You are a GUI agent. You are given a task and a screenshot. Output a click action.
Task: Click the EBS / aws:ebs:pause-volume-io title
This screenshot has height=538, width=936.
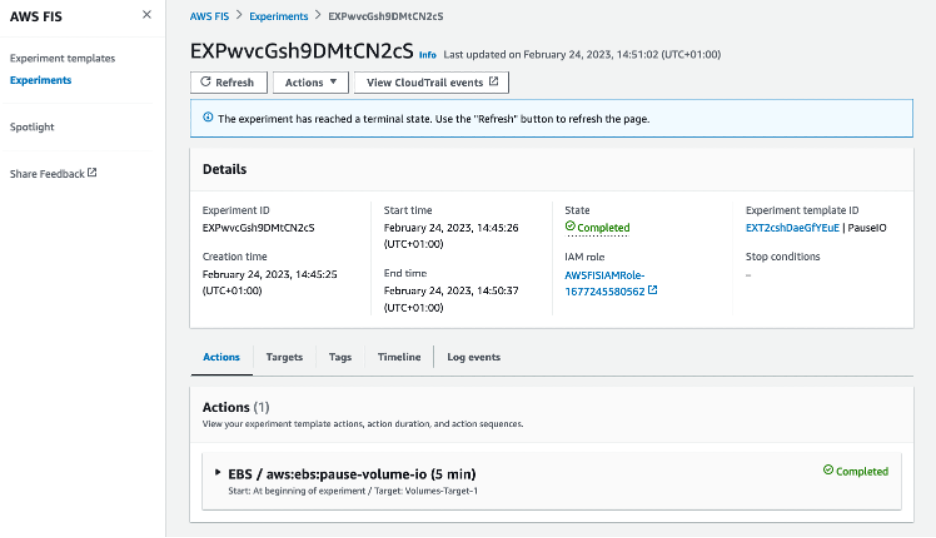[x=352, y=474]
